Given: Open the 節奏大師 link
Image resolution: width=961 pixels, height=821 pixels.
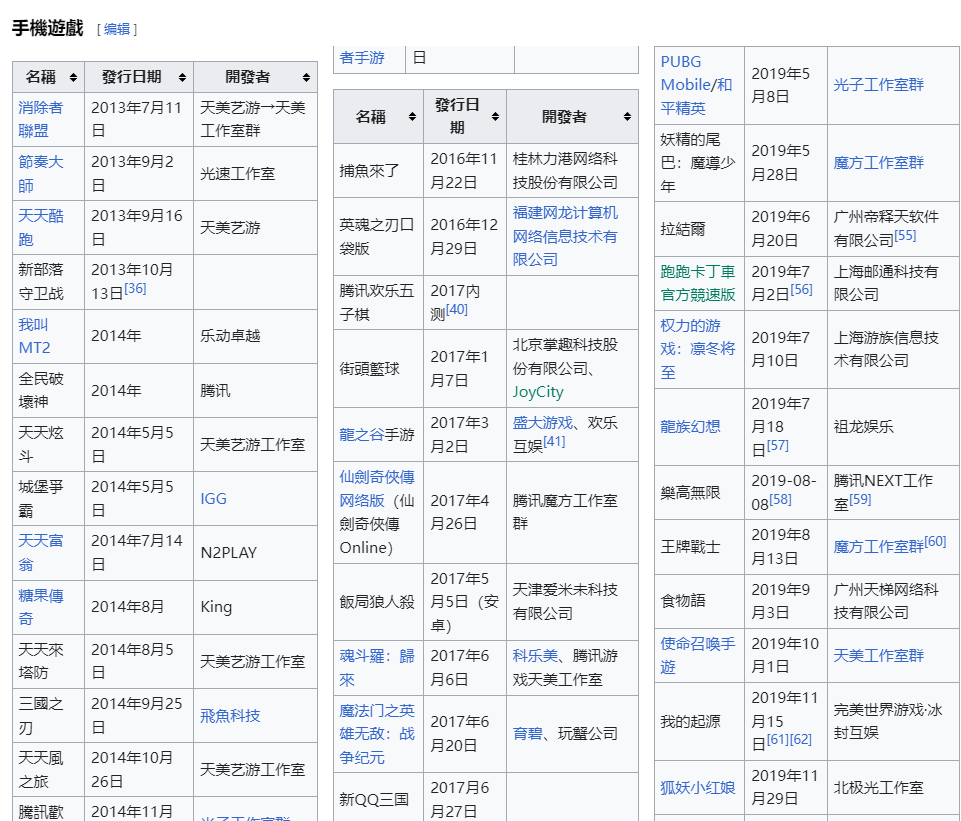Looking at the screenshot, I should [x=40, y=173].
